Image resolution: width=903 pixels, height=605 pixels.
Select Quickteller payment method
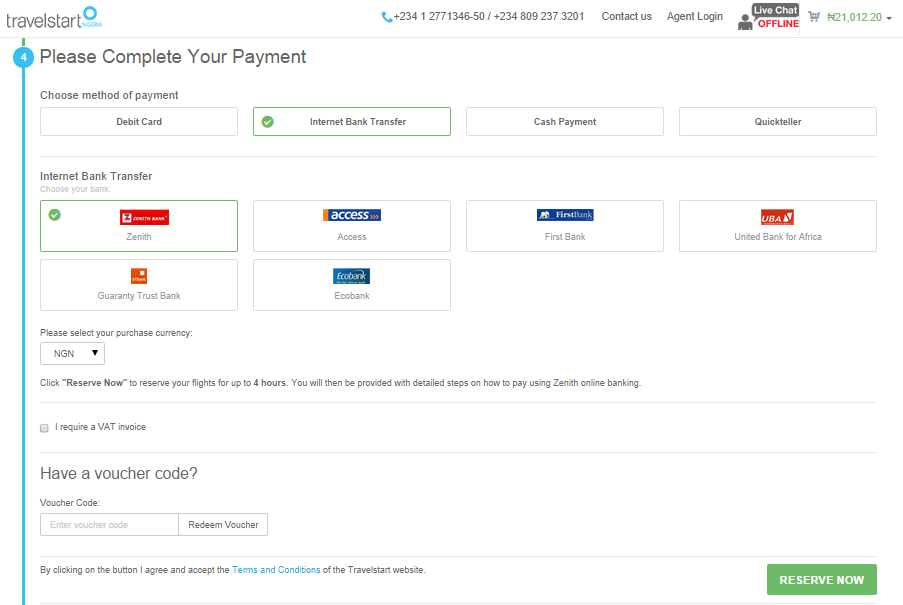[778, 121]
